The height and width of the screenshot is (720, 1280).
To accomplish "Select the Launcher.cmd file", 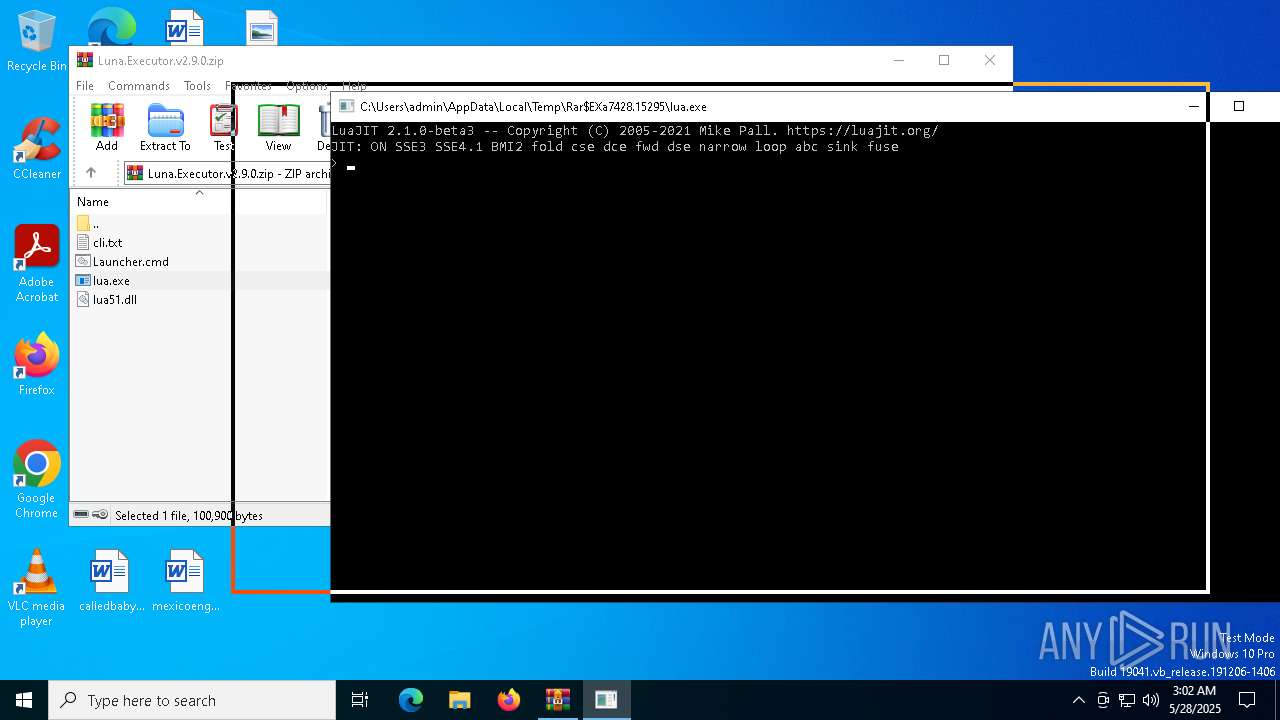I will pyautogui.click(x=130, y=262).
